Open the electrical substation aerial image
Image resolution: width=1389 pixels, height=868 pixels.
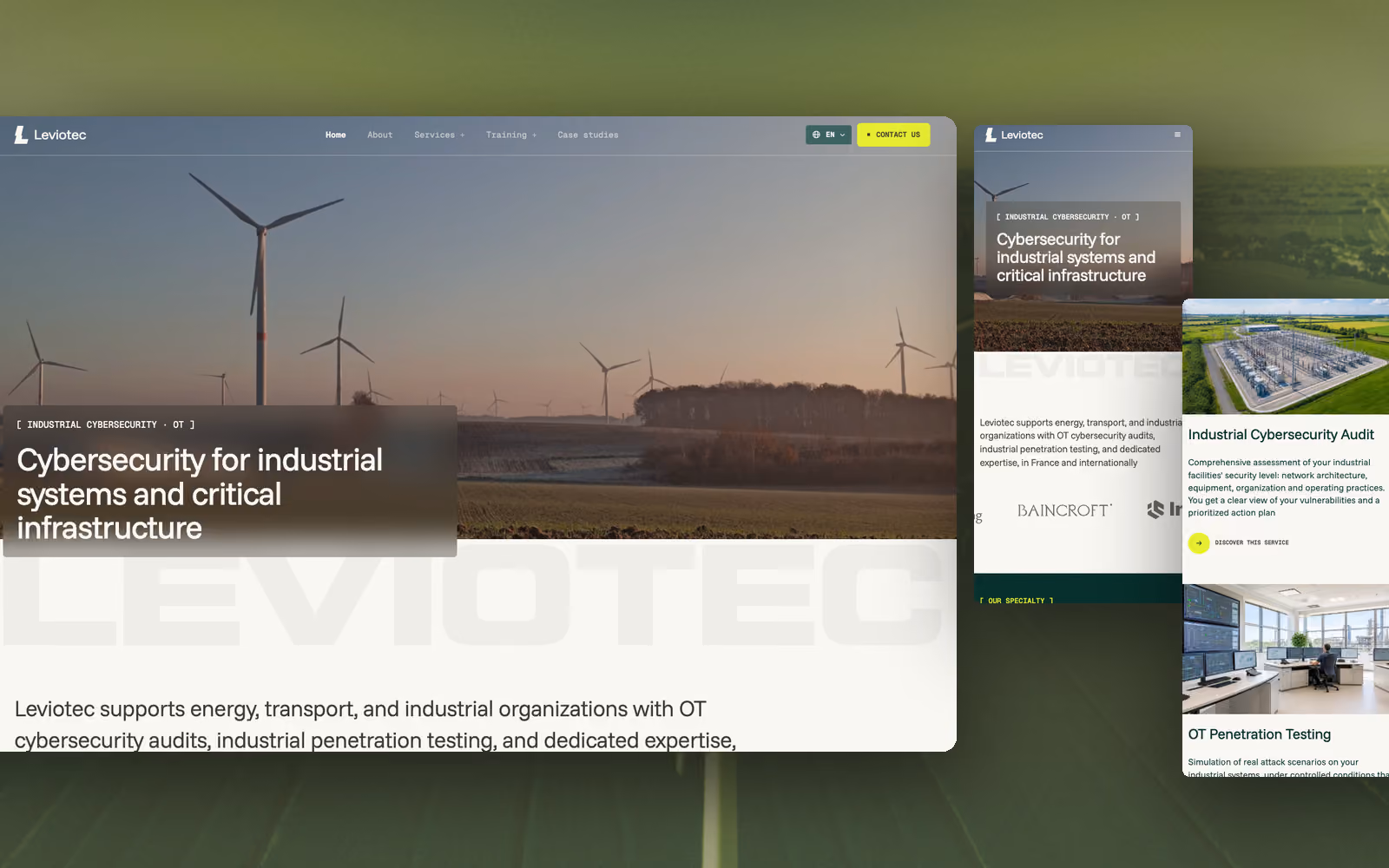[1286, 357]
